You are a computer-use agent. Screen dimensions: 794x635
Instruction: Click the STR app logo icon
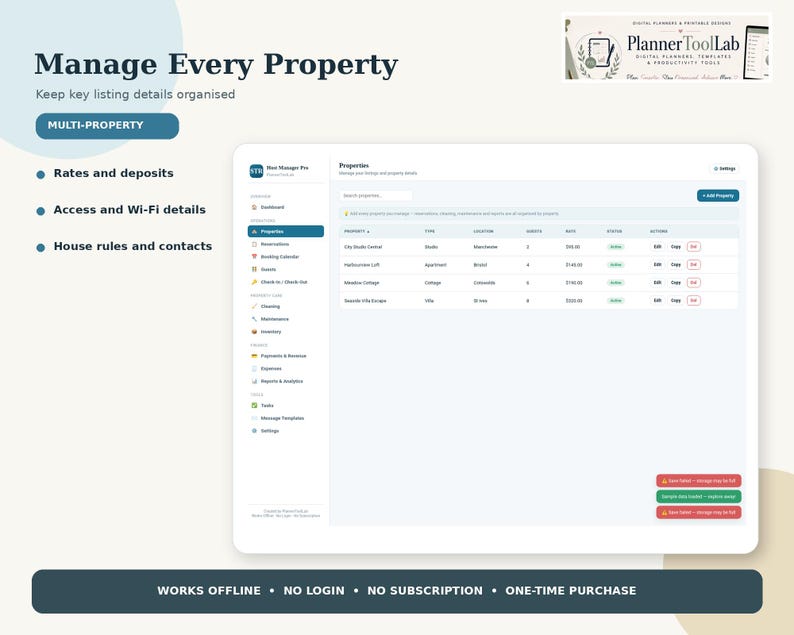tap(256, 171)
